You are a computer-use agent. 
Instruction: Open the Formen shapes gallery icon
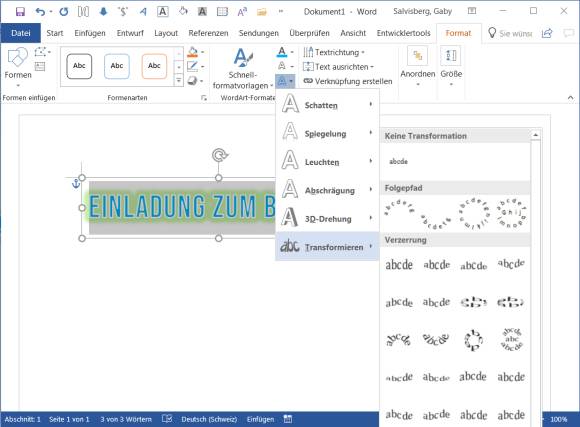[x=17, y=57]
